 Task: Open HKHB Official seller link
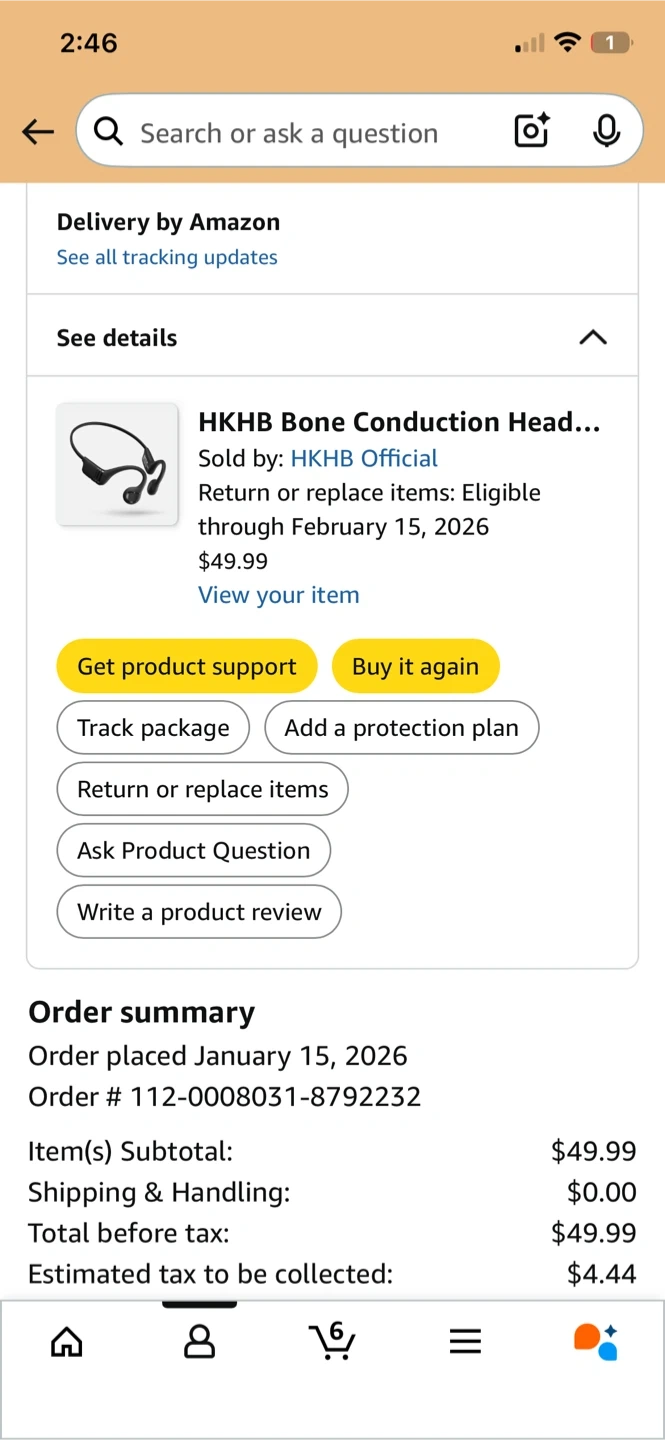(x=364, y=458)
